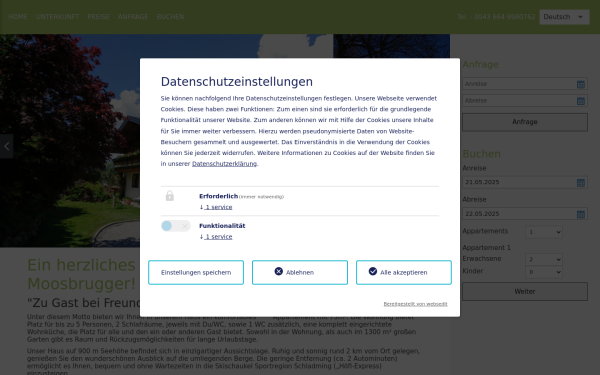Click the Datenschutzeinstellungen heading

[x=237, y=82]
